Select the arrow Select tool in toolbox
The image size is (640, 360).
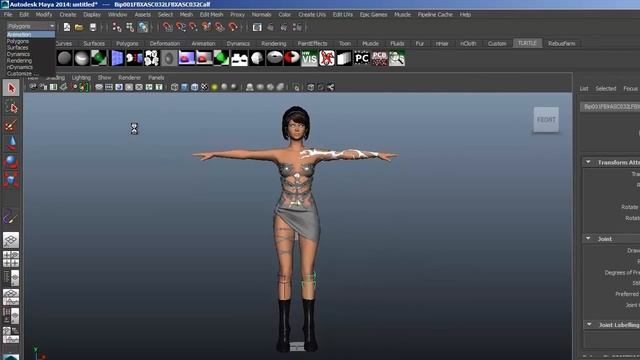point(11,88)
